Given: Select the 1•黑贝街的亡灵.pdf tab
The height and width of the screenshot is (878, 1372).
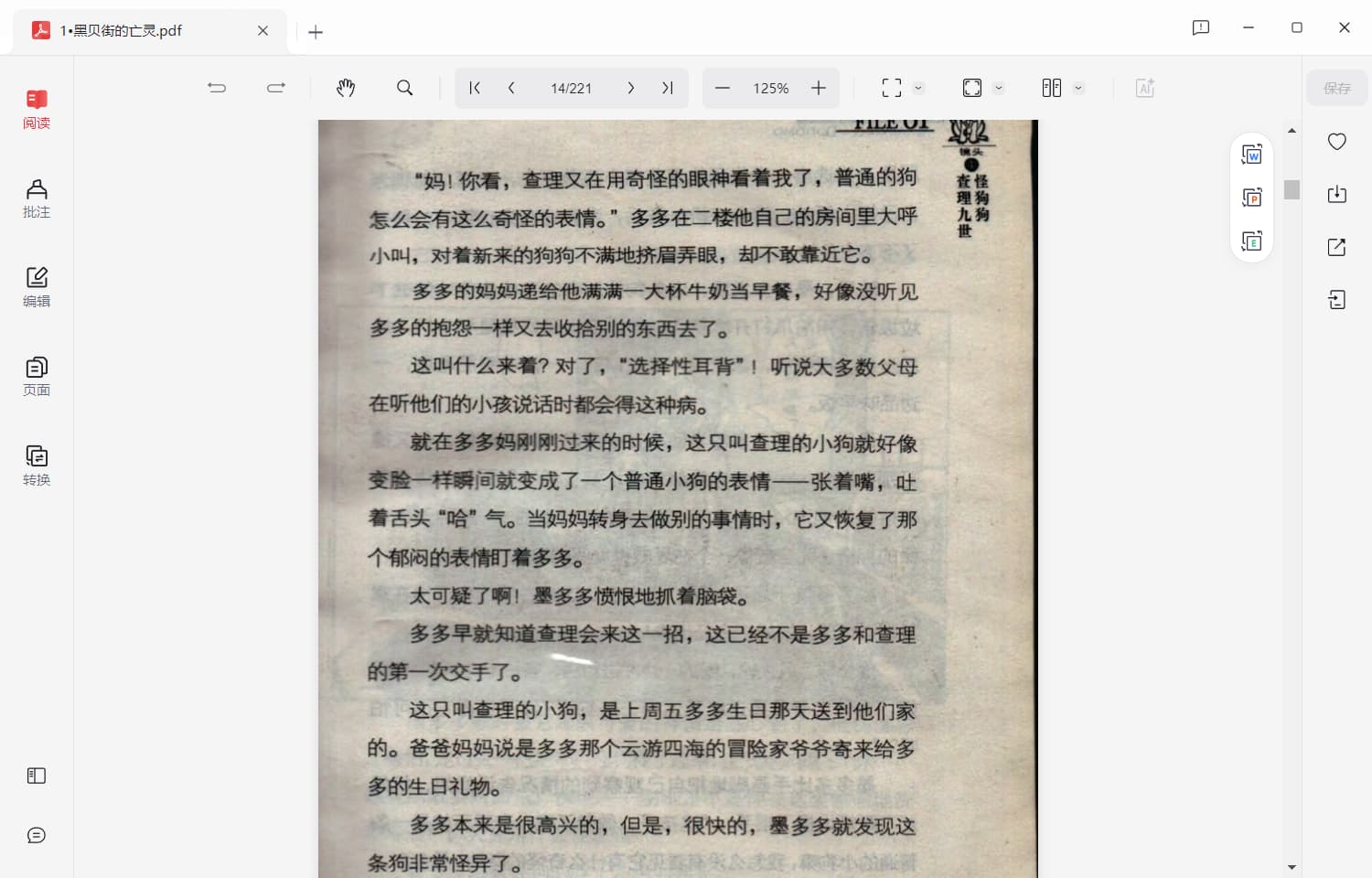Looking at the screenshot, I should (x=150, y=31).
